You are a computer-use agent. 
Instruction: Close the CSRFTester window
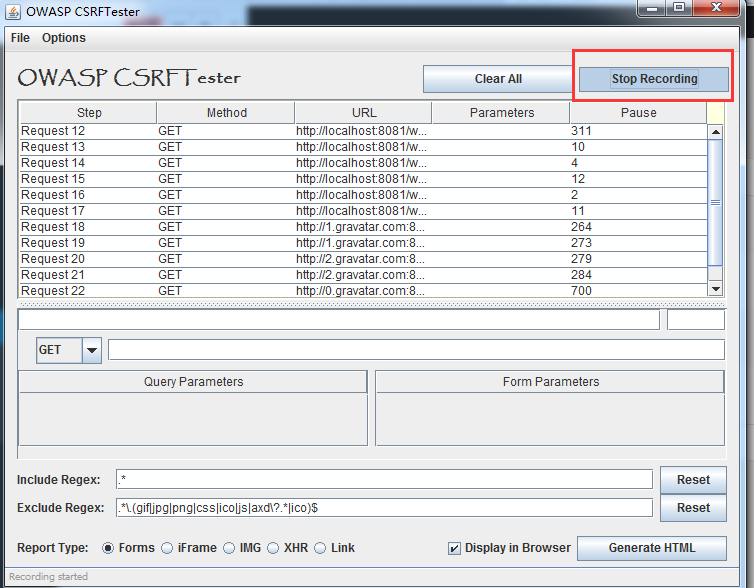[716, 8]
